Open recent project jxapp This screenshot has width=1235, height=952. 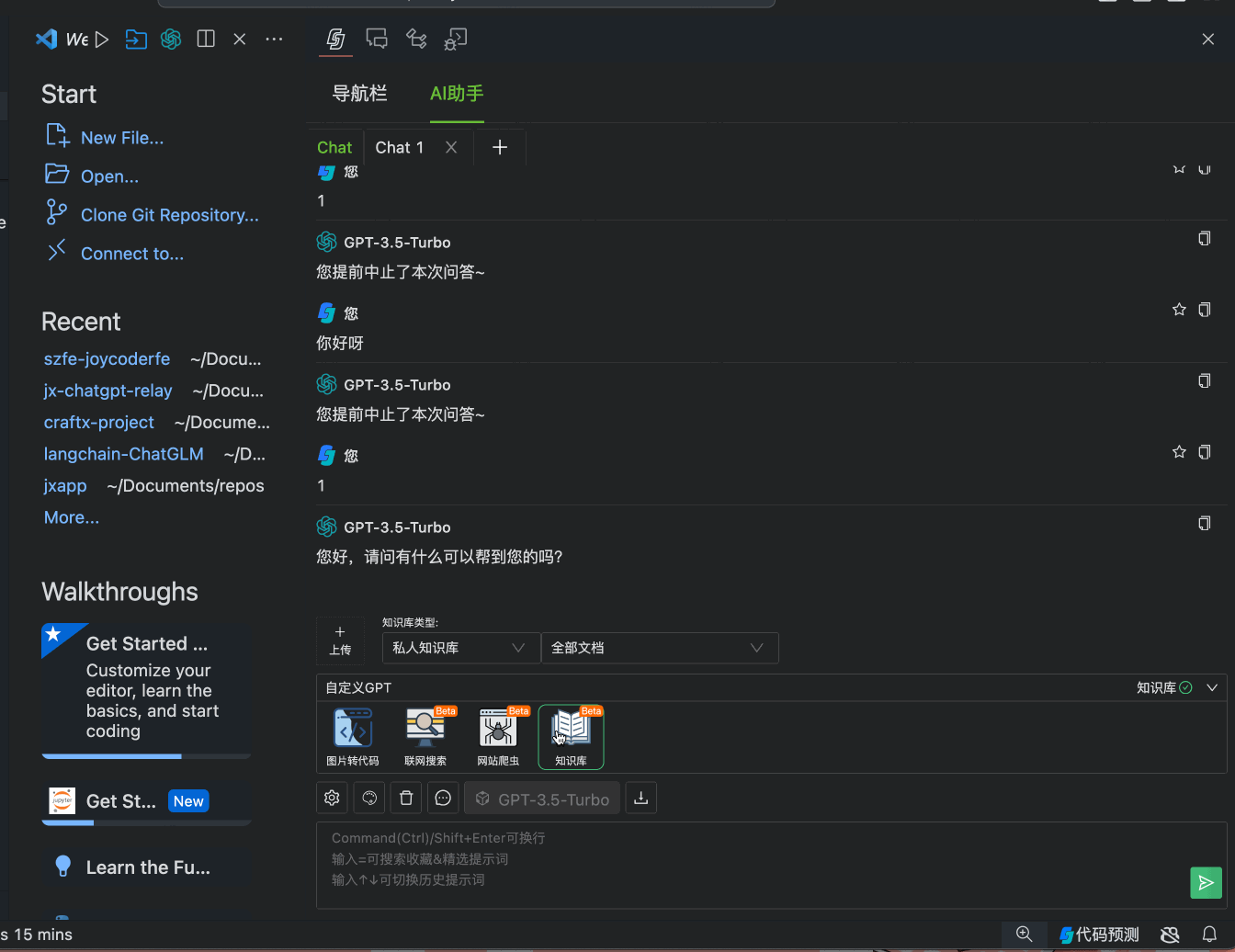65,486
